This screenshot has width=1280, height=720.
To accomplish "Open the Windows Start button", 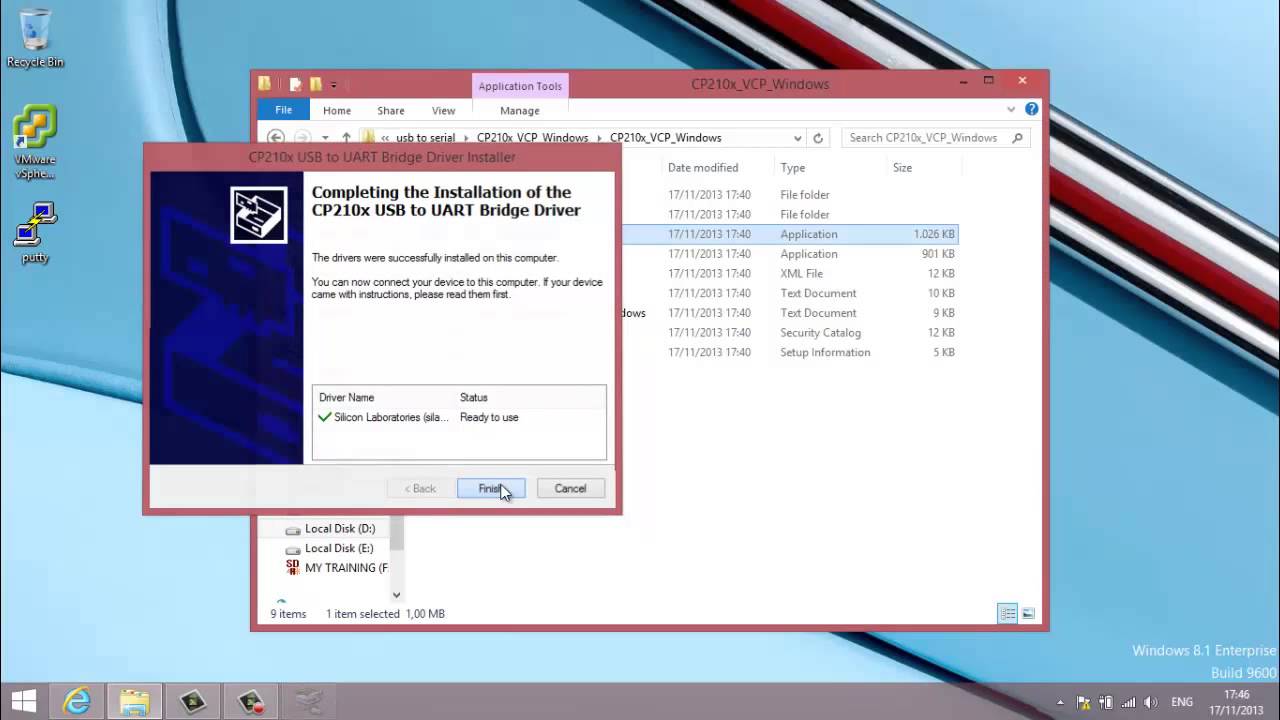I will 24,701.
